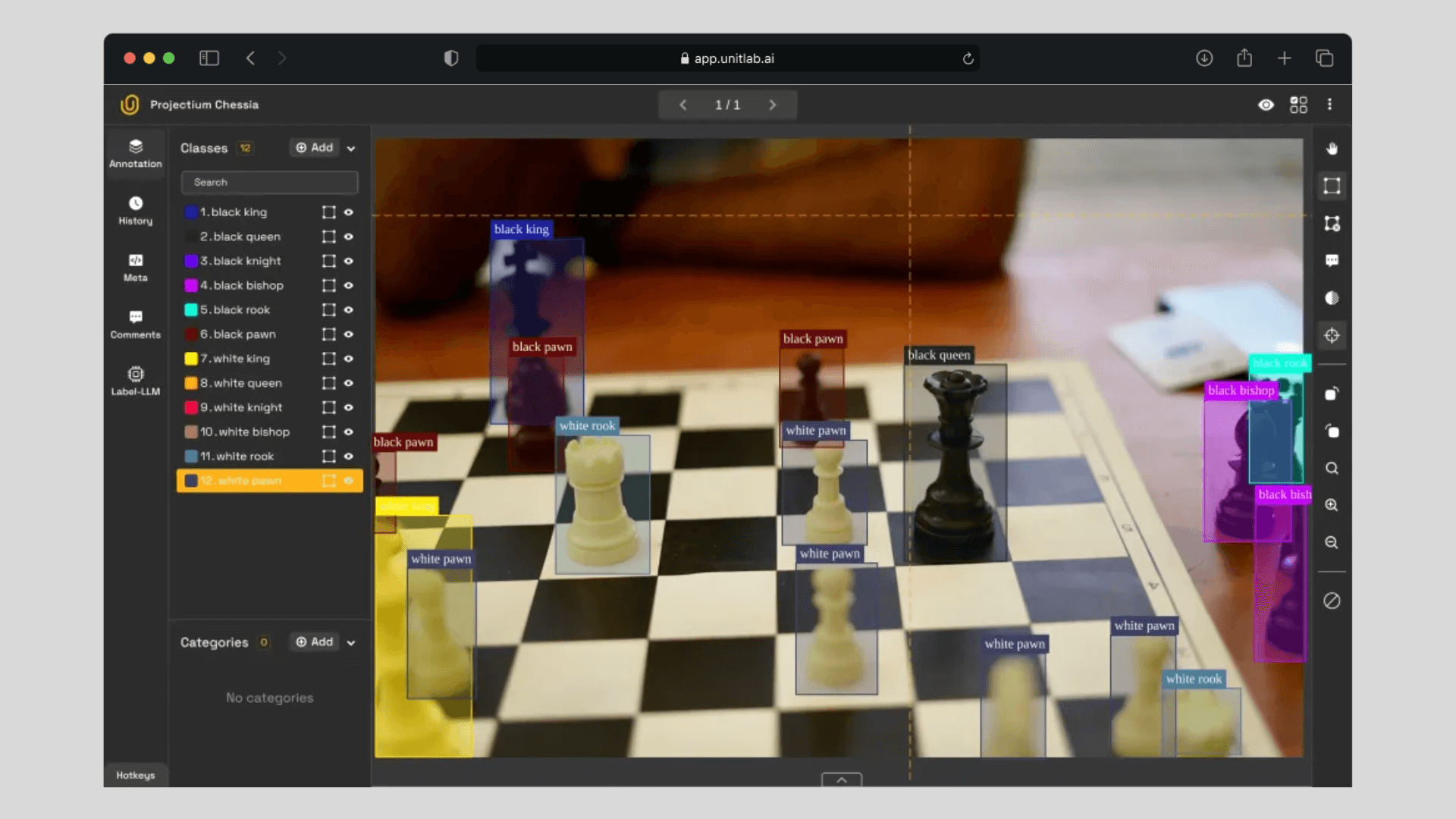1456x819 pixels.
Task: Click the grid layout icon near the eye toggle
Action: pyautogui.click(x=1298, y=105)
